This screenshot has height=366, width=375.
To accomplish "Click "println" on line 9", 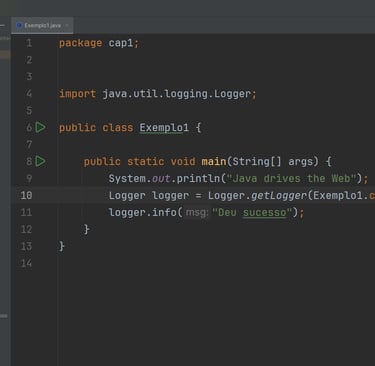I will coord(198,179).
